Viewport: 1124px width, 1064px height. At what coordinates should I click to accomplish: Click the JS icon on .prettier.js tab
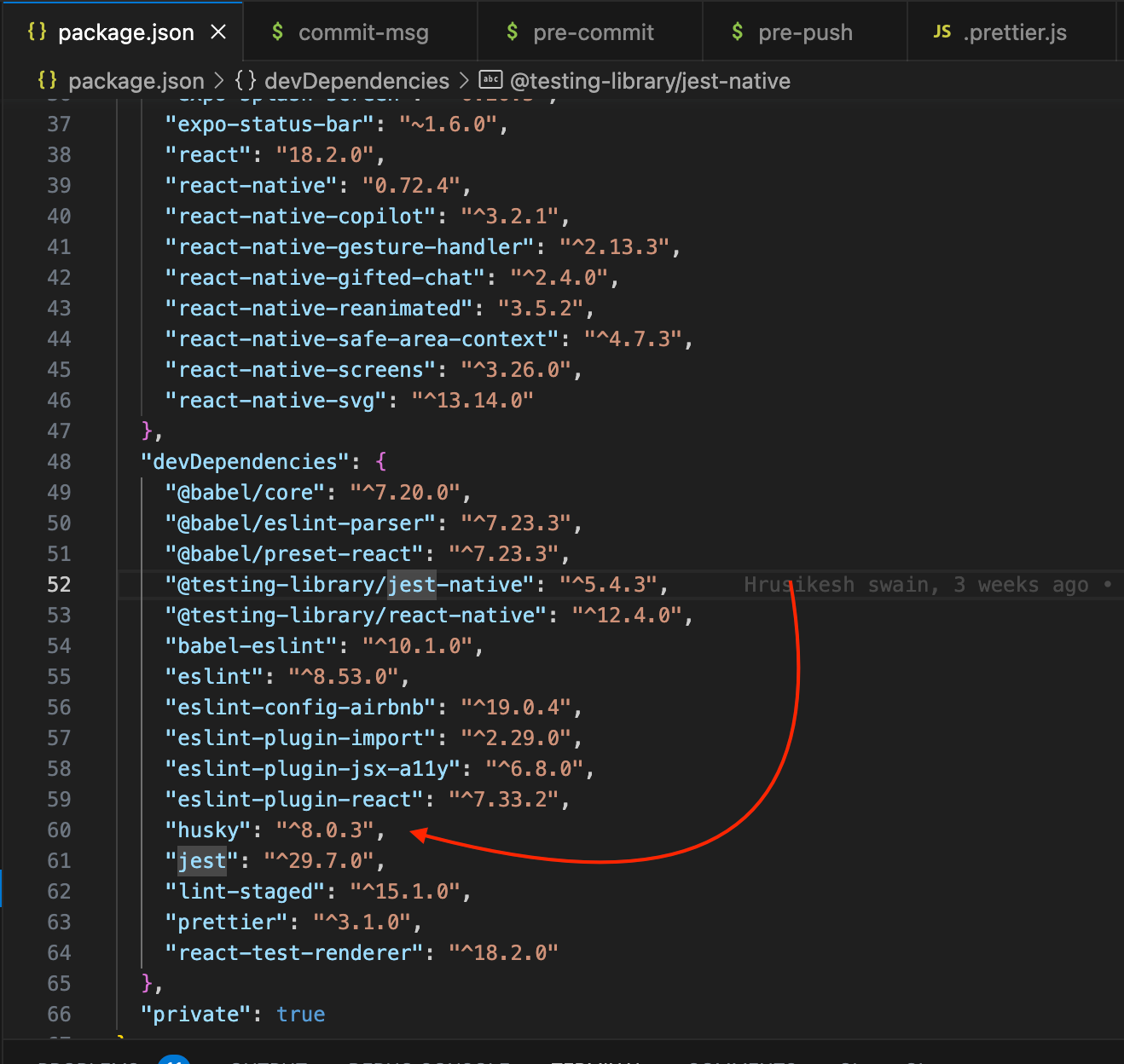[941, 32]
